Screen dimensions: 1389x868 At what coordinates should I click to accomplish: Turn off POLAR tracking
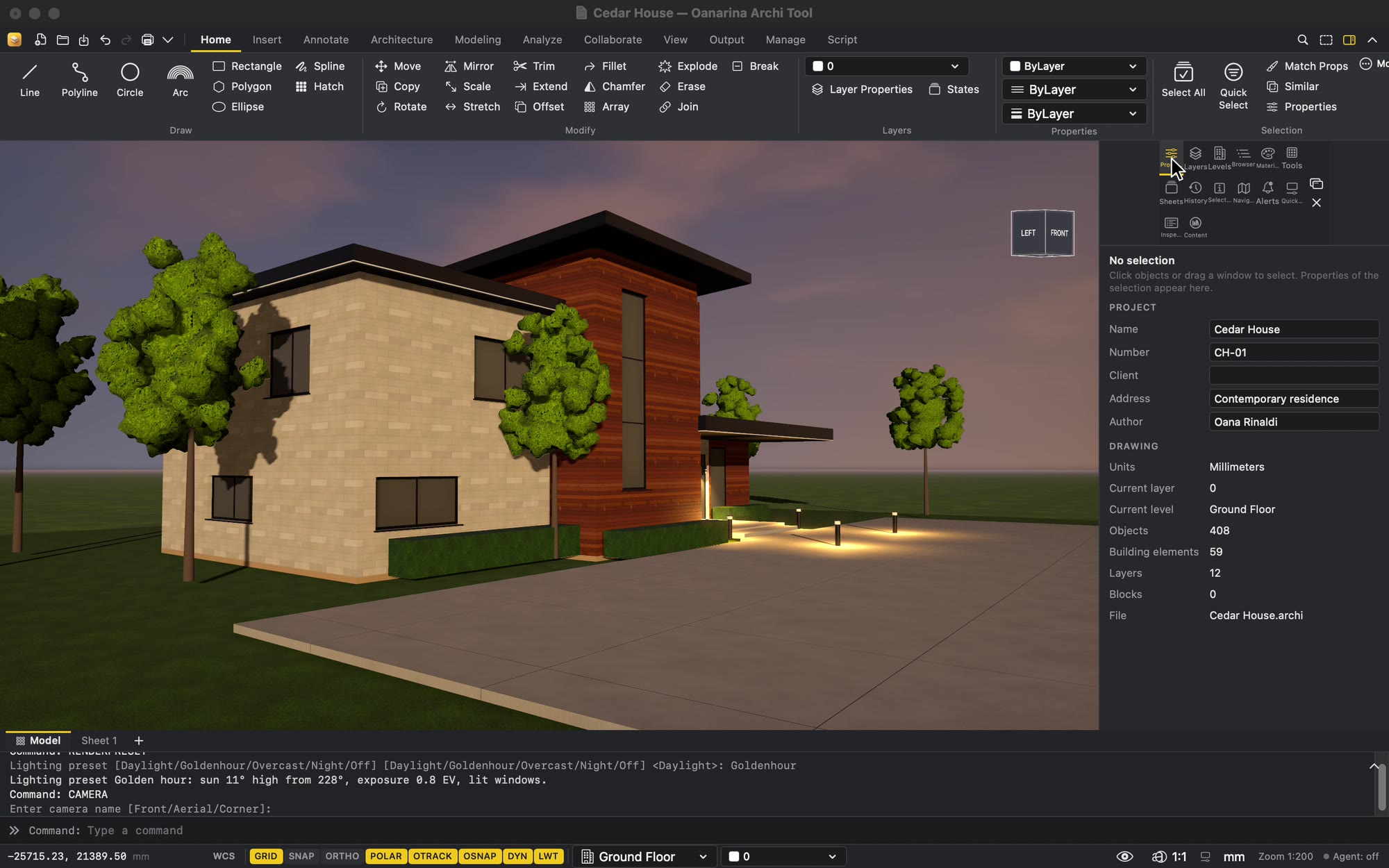386,856
